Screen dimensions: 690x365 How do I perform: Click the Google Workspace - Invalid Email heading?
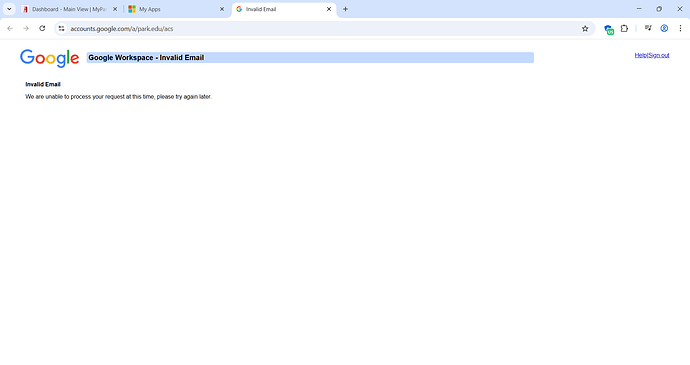coord(146,58)
